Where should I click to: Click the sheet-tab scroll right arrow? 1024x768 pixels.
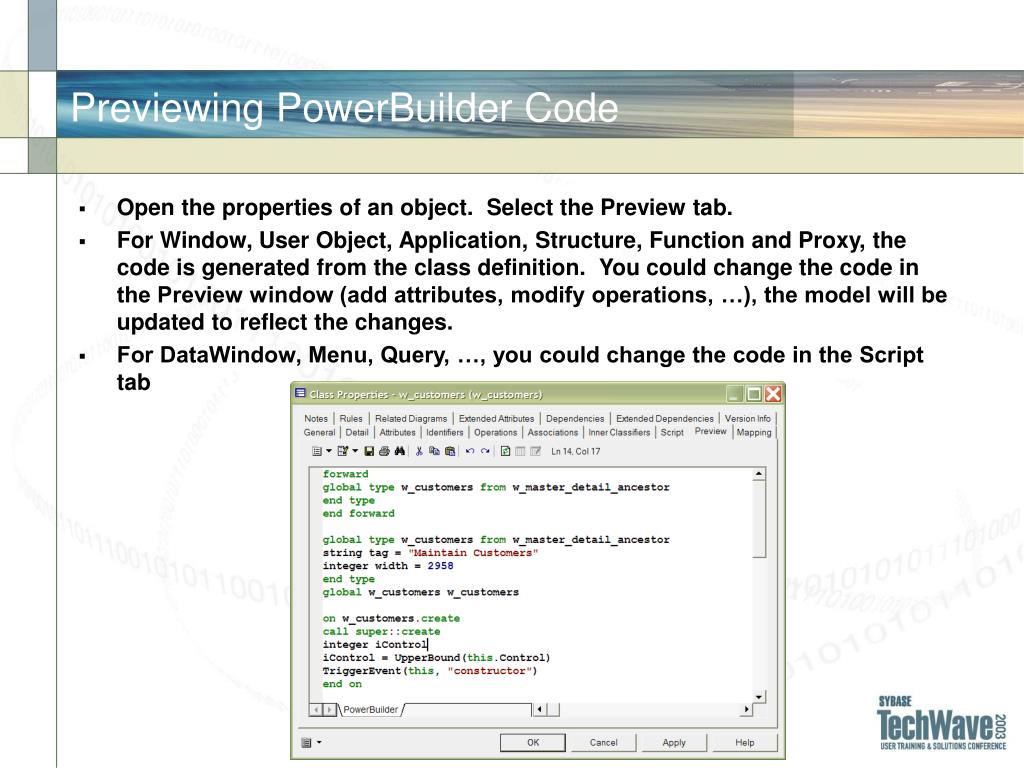click(x=330, y=709)
